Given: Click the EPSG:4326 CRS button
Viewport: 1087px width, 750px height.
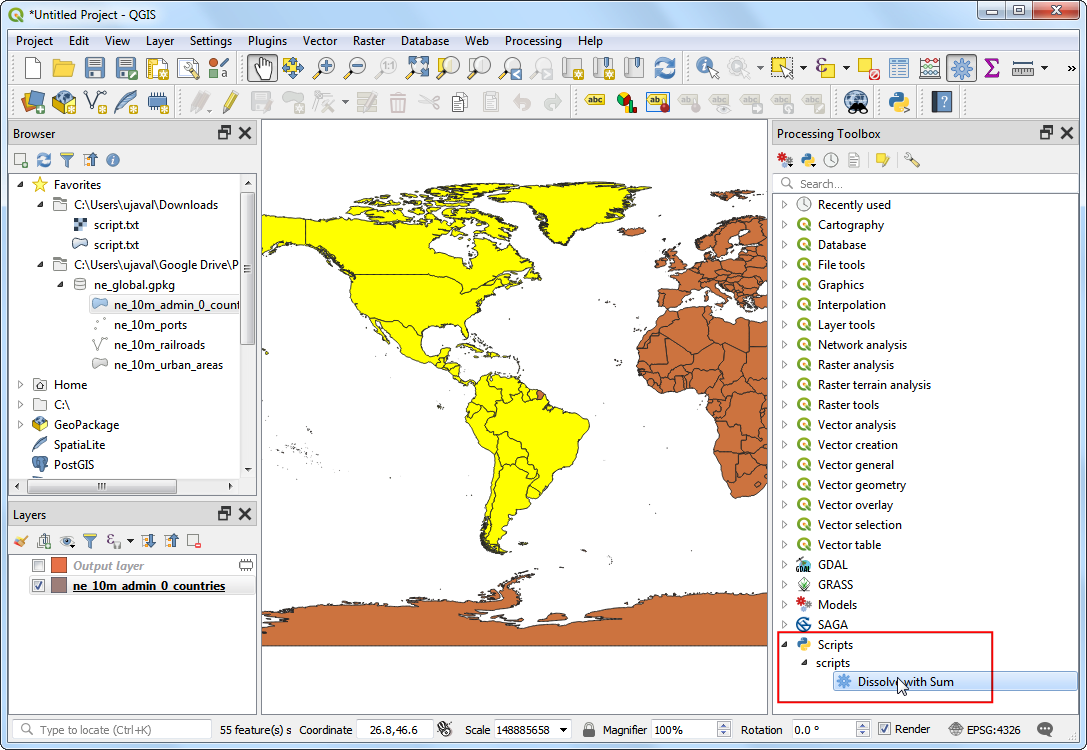Looking at the screenshot, I should click(x=987, y=729).
